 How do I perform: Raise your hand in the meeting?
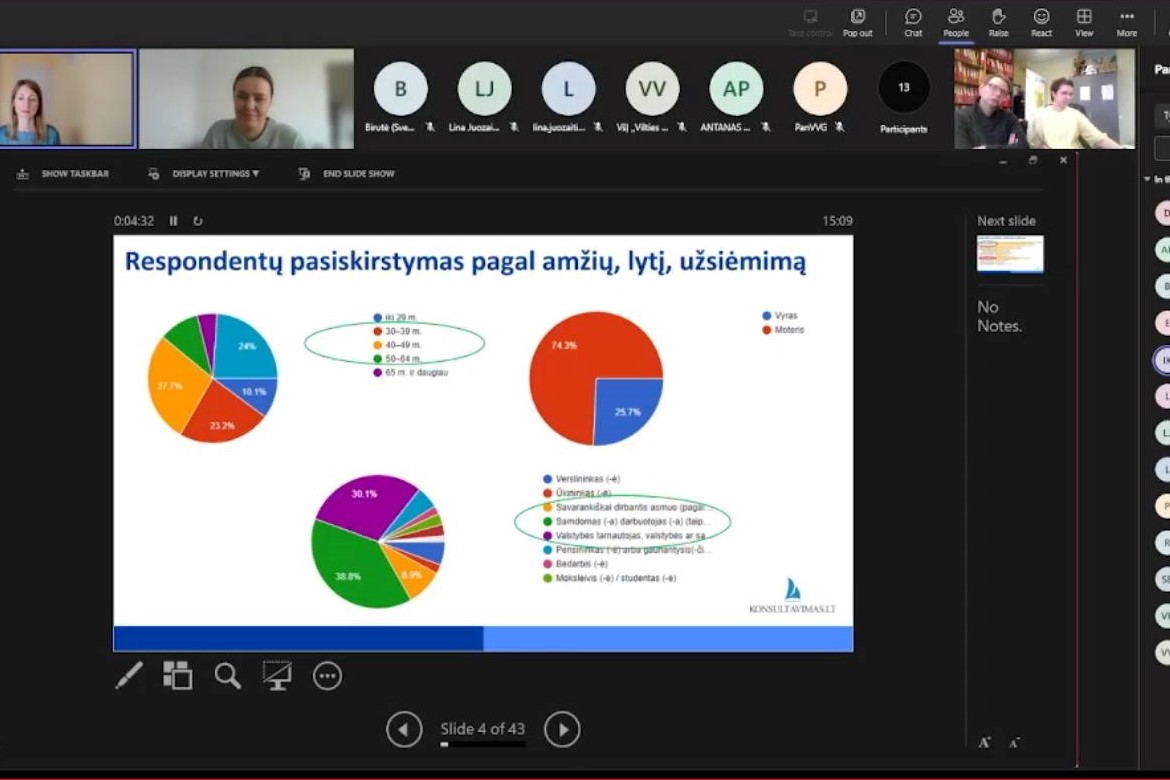click(x=998, y=22)
